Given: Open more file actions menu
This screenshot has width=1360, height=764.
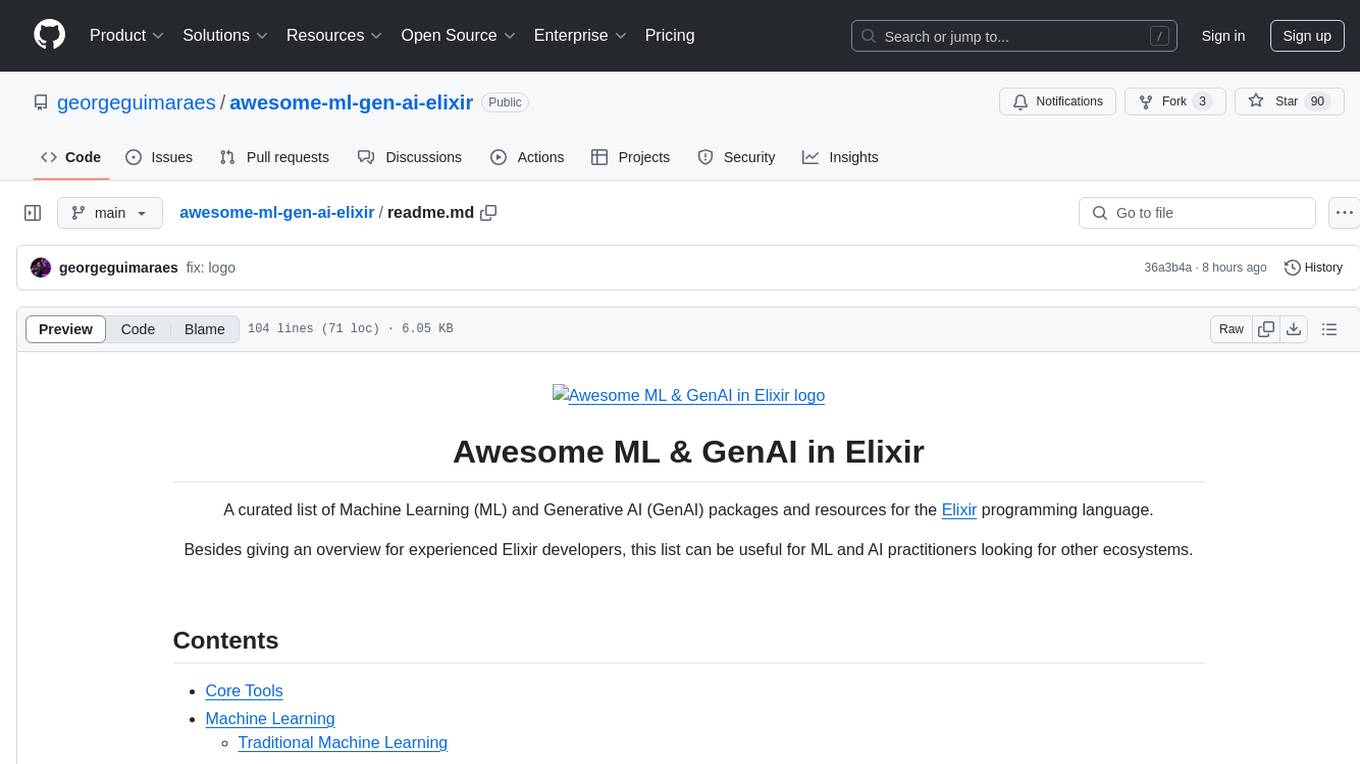Looking at the screenshot, I should tap(1344, 213).
